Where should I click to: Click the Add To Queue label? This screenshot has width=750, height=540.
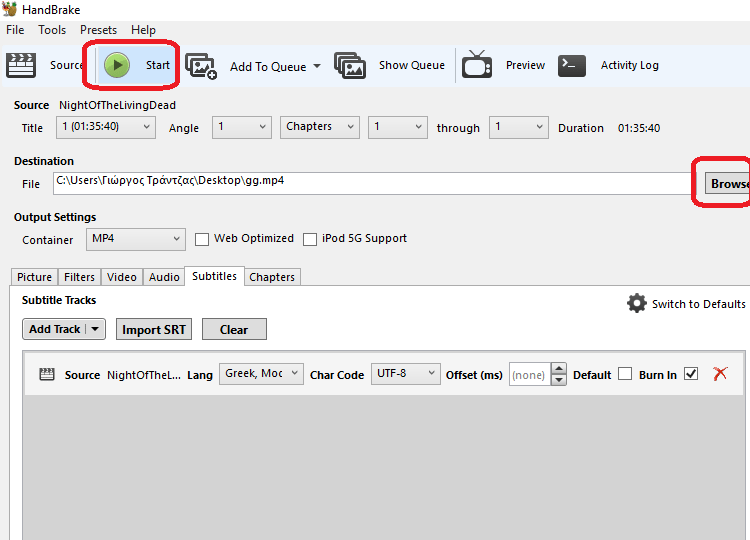(268, 66)
